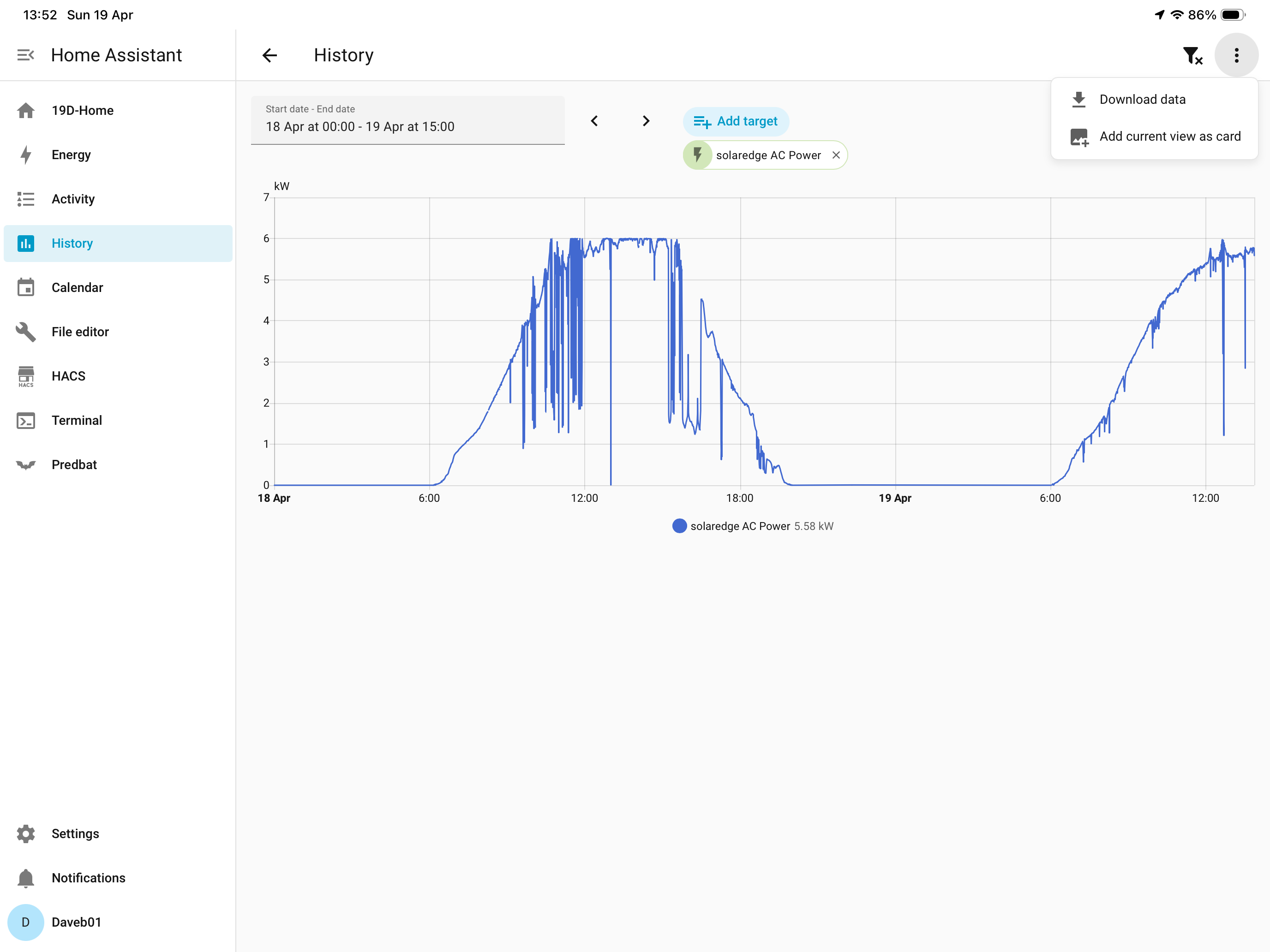The height and width of the screenshot is (952, 1270).
Task: Select Download data menu entry
Action: (x=1154, y=99)
